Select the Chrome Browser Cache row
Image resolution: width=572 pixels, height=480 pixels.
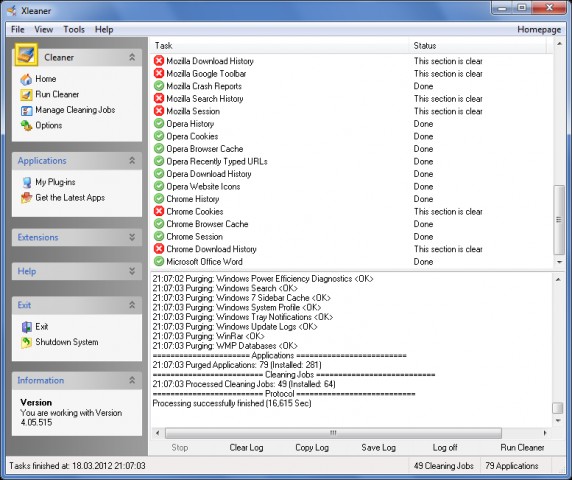[352, 224]
